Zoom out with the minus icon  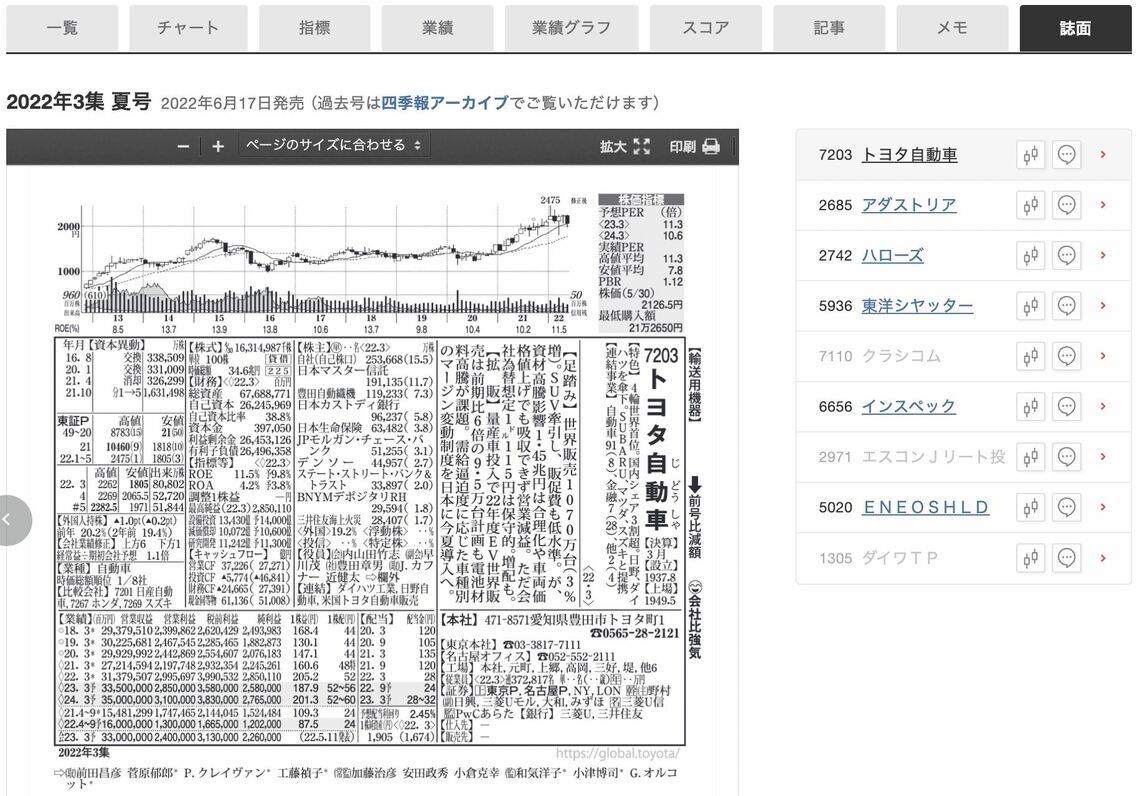click(x=183, y=146)
